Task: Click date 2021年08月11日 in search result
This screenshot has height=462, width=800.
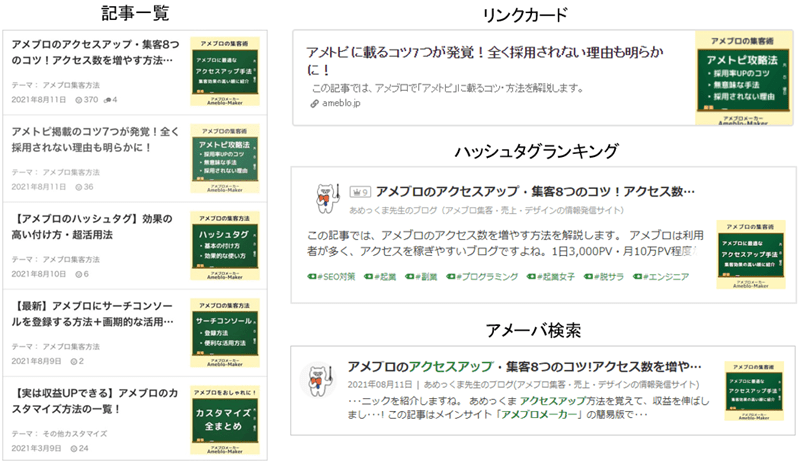Action: click(380, 384)
